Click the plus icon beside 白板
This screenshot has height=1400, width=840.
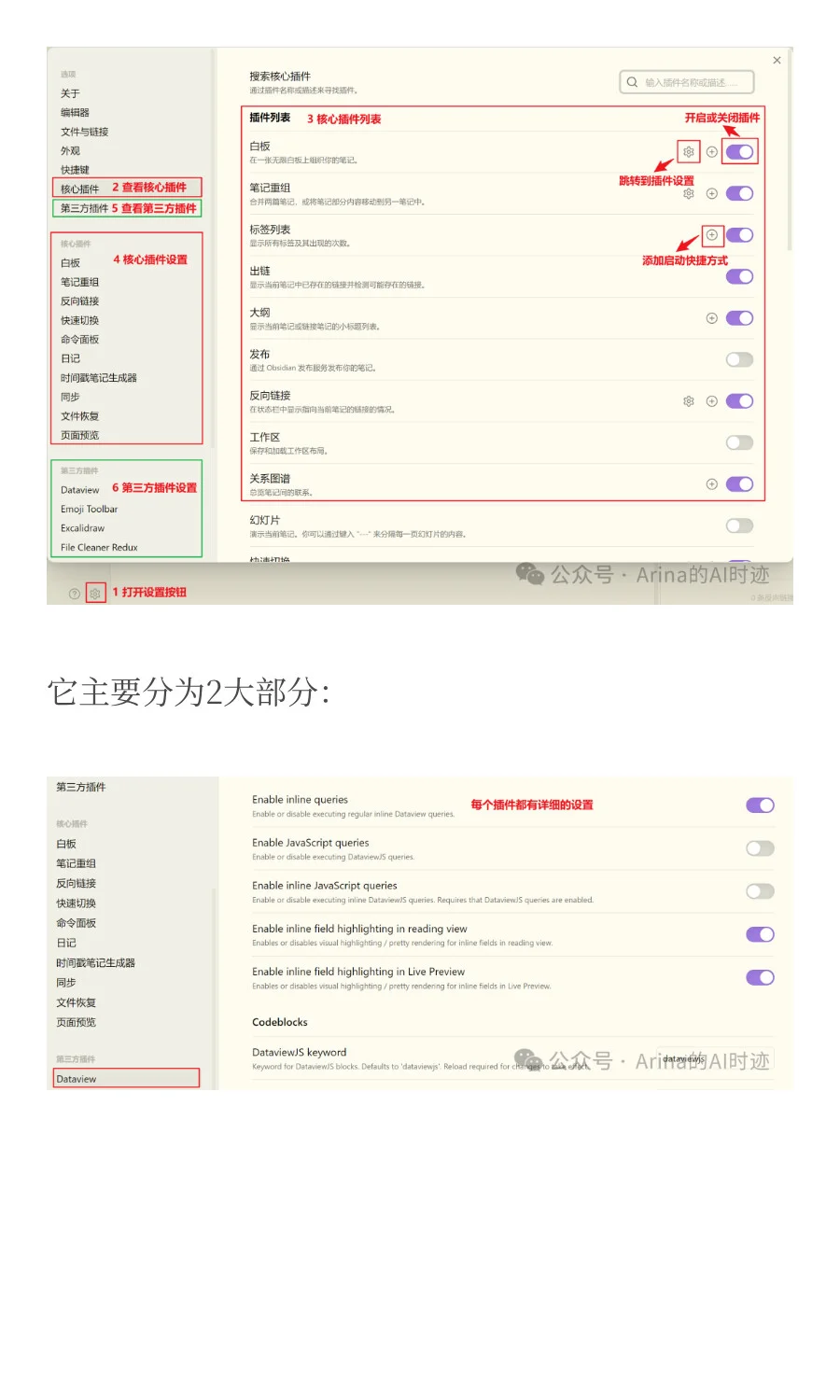712,151
